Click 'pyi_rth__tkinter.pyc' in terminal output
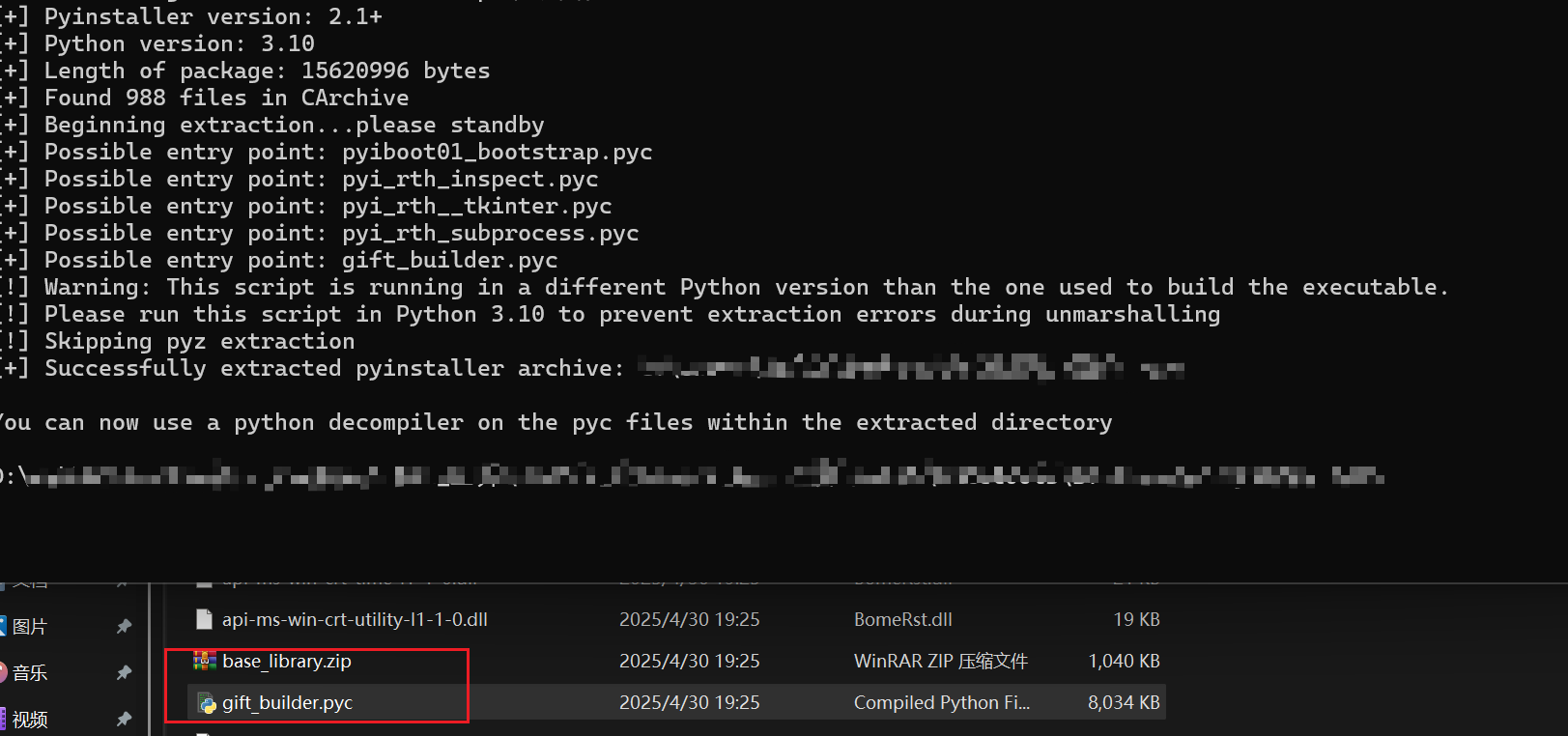 (x=477, y=207)
